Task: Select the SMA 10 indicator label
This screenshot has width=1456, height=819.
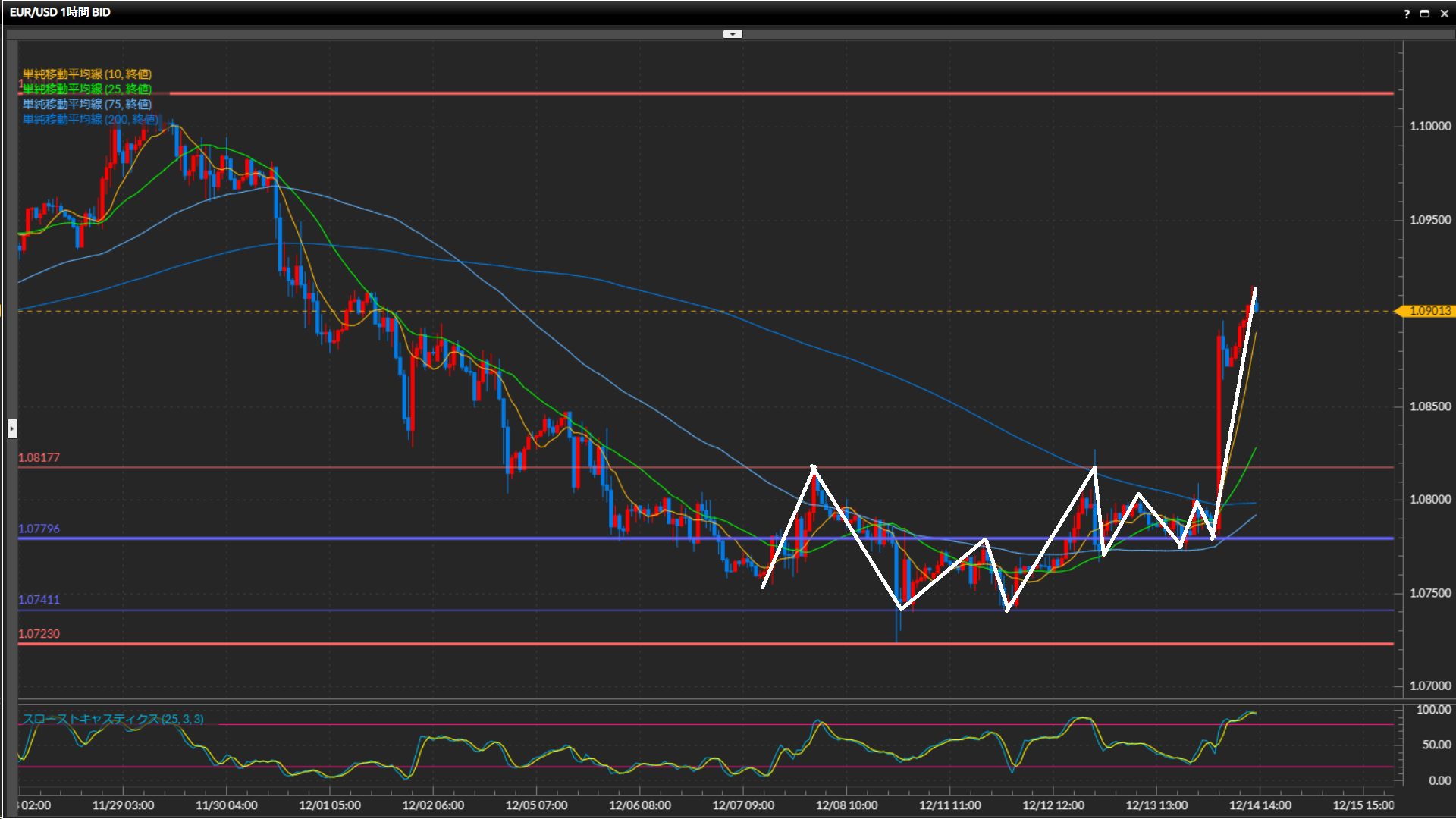Action: [x=87, y=74]
